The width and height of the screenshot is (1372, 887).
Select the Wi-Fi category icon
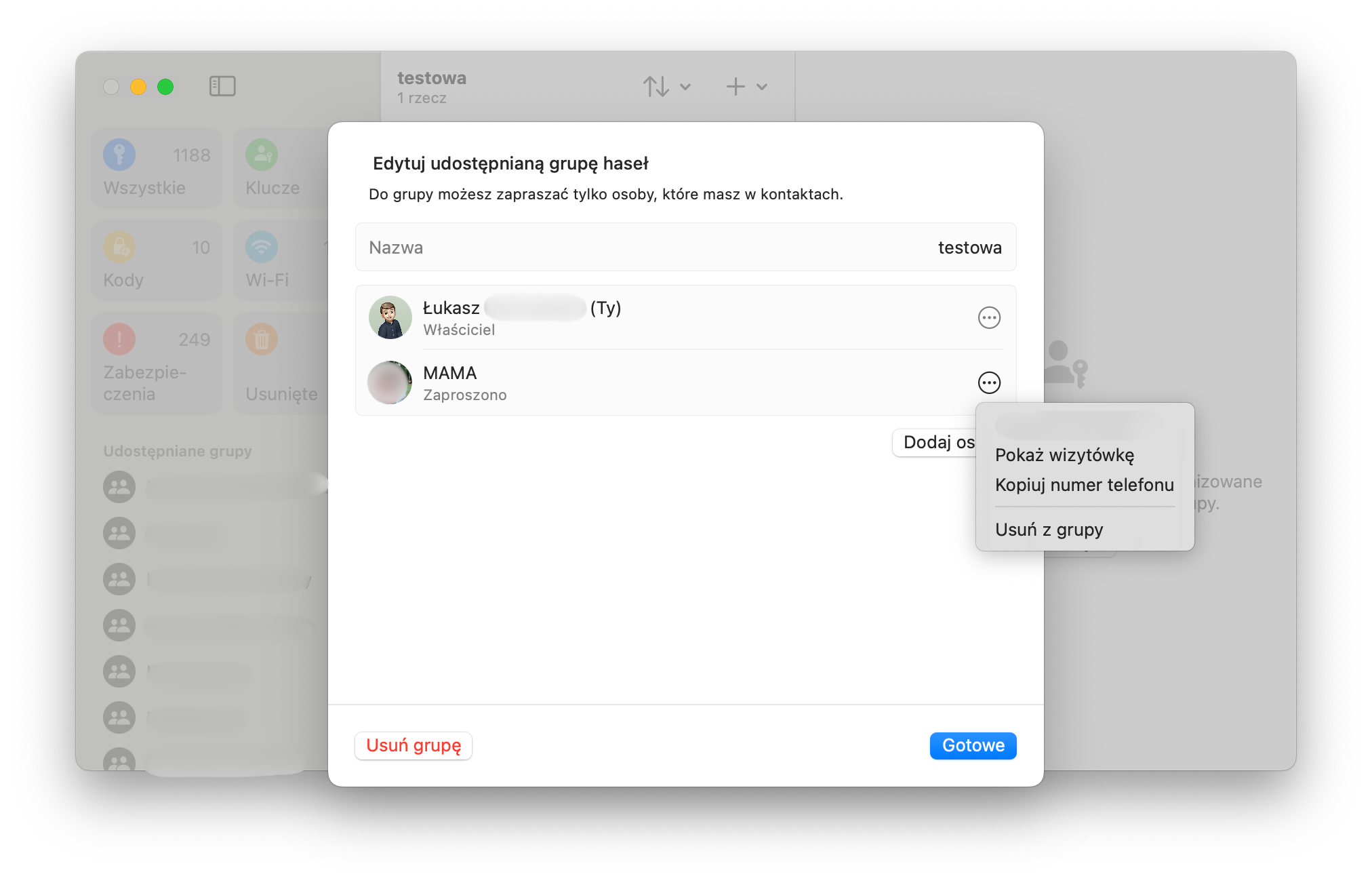(262, 247)
